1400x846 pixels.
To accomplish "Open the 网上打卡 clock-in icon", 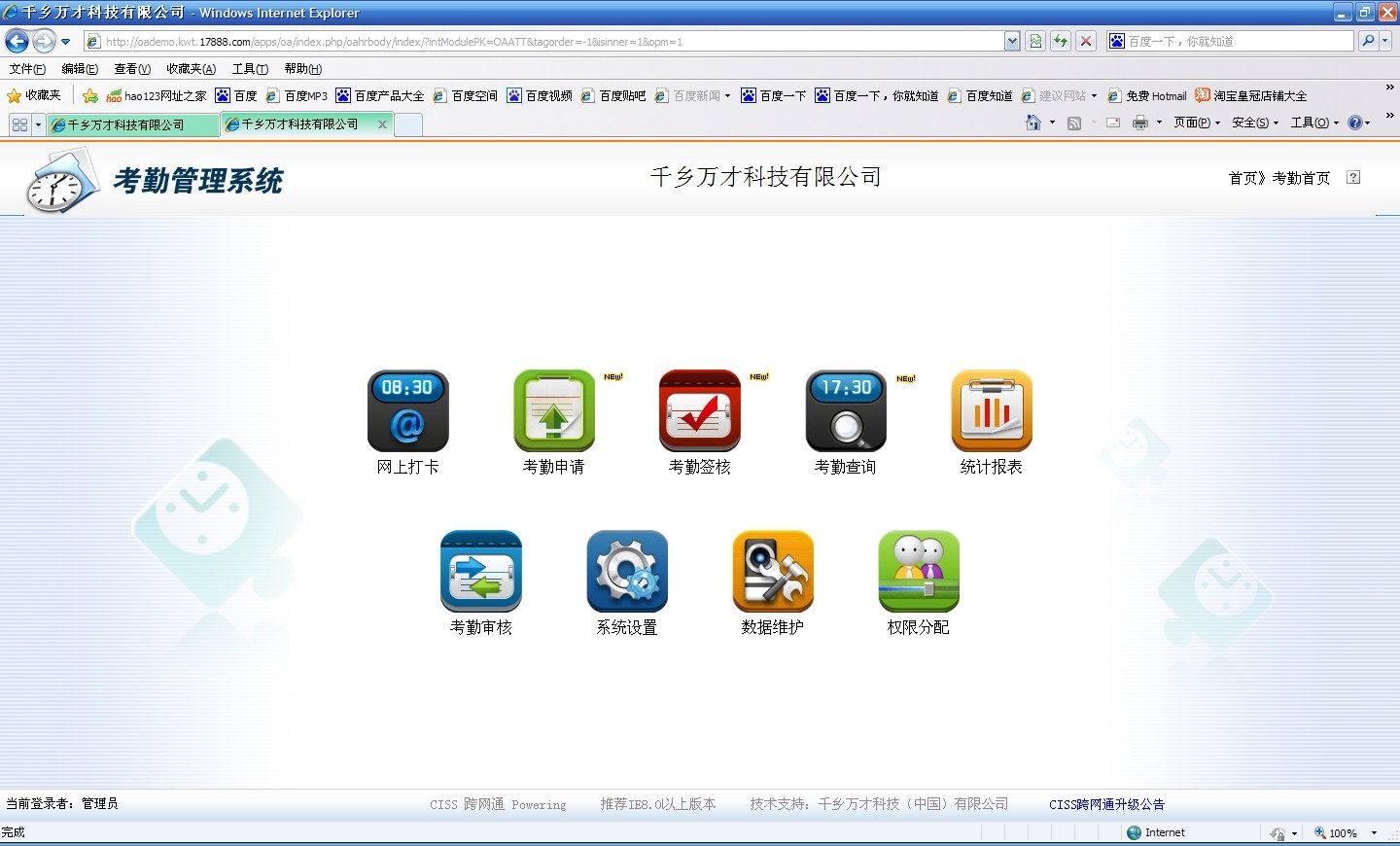I will coord(407,410).
